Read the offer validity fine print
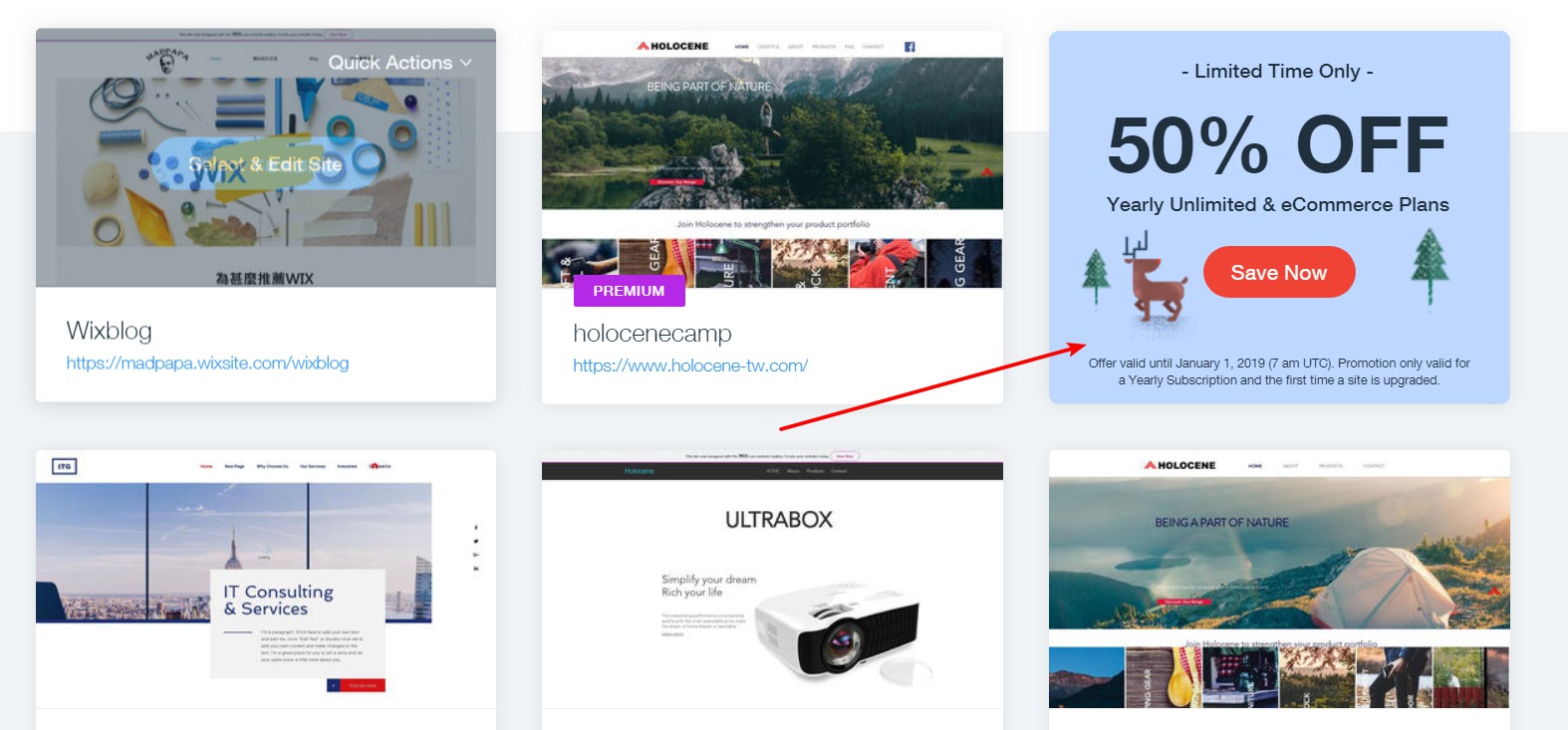 coord(1279,371)
